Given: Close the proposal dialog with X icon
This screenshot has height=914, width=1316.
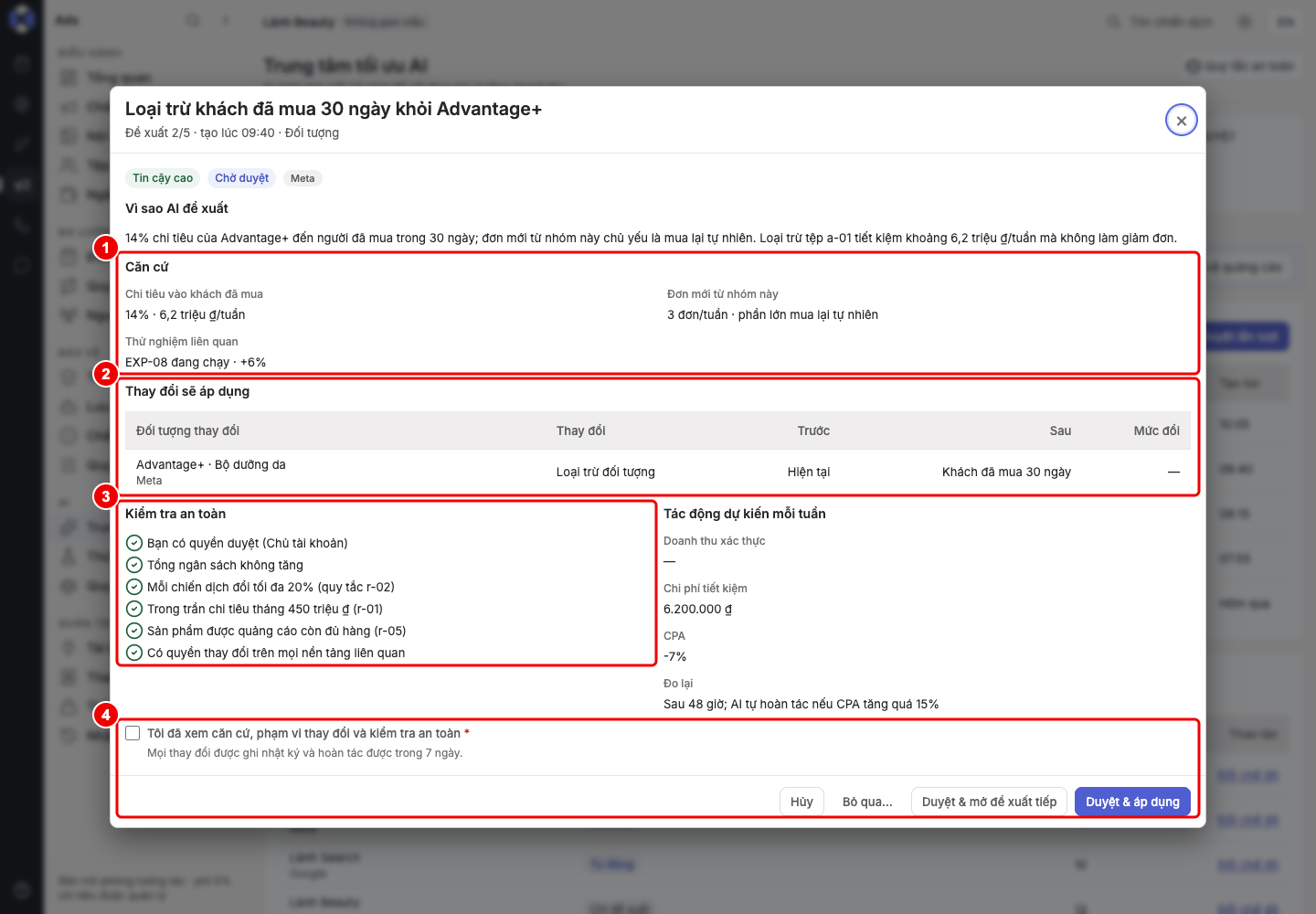Looking at the screenshot, I should coord(1181,121).
